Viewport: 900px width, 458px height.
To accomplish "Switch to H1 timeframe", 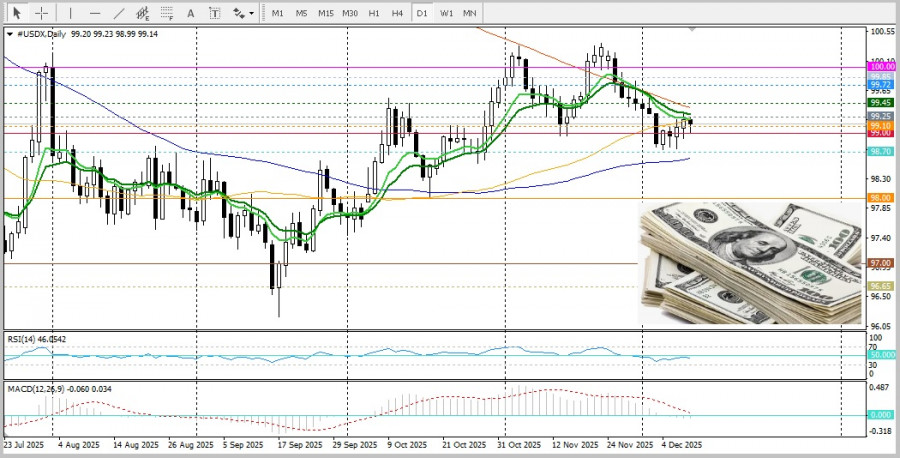I will [x=374, y=13].
